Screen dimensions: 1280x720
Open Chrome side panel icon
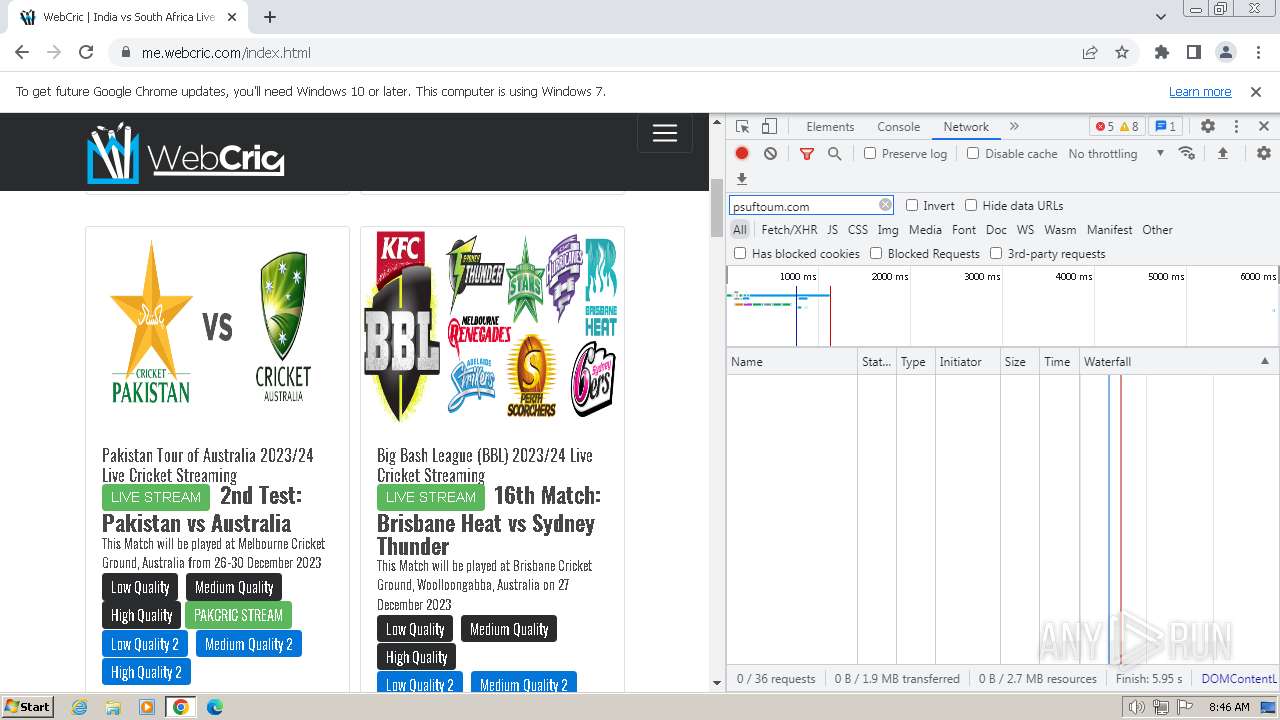pyautogui.click(x=1193, y=52)
